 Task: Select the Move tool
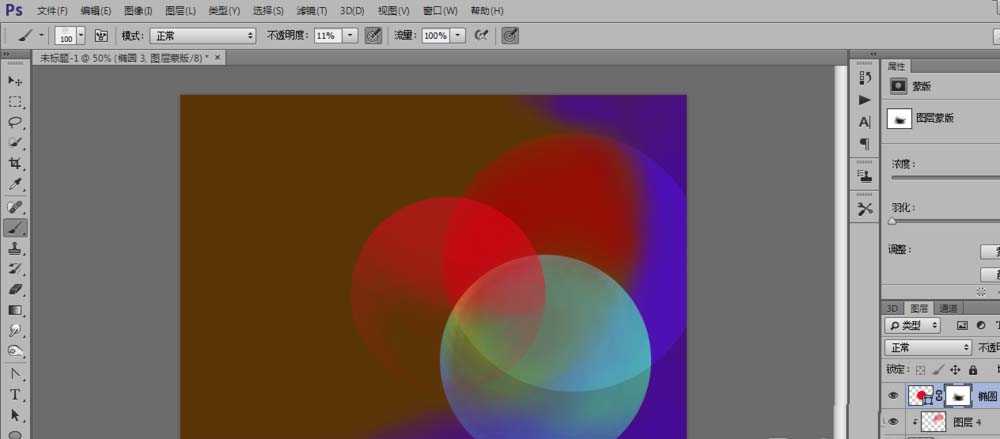[15, 80]
